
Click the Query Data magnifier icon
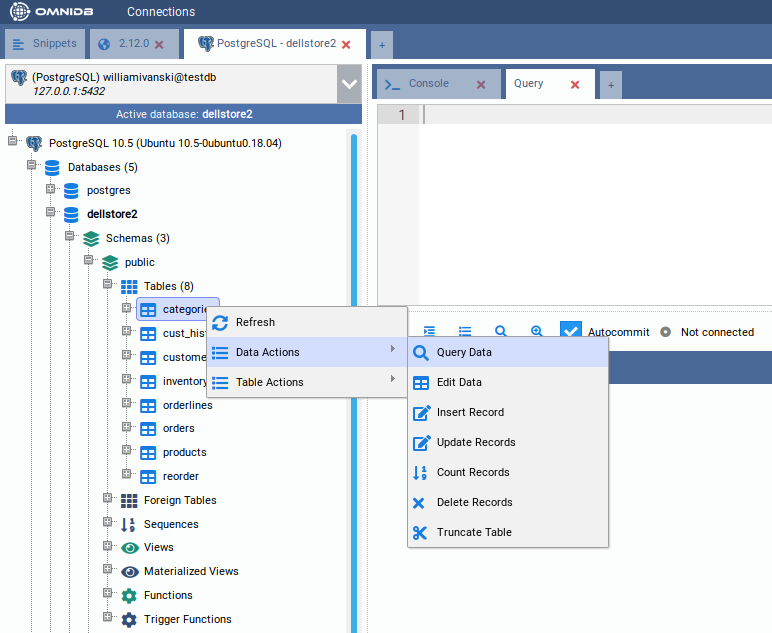click(x=421, y=353)
